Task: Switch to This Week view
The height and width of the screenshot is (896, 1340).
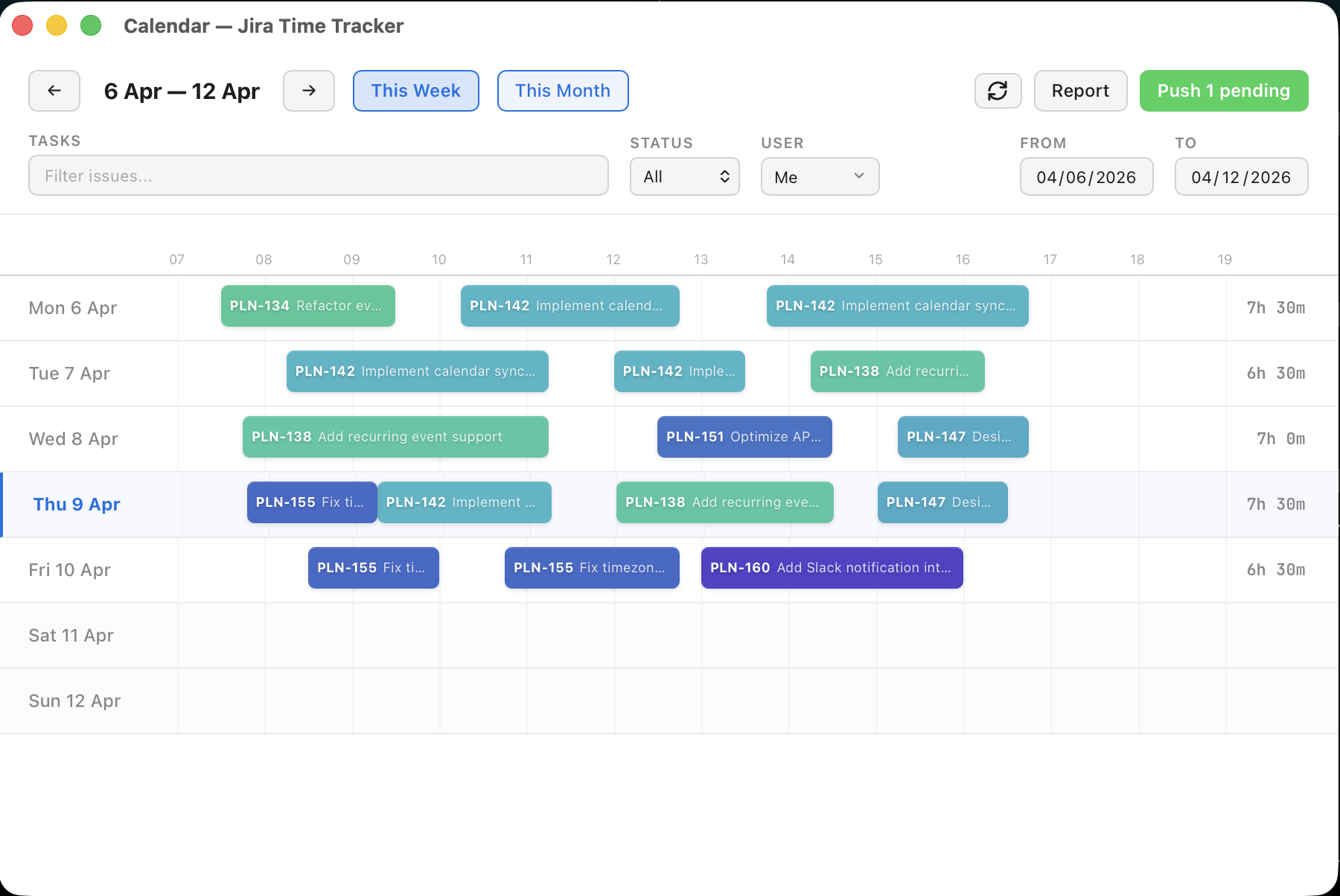Action: (415, 91)
